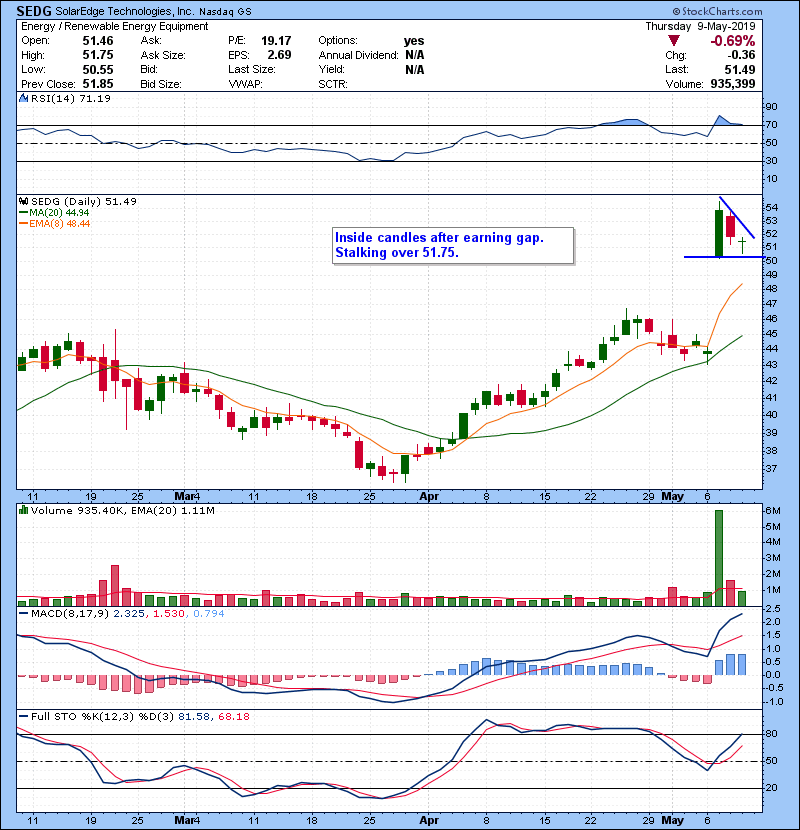
Task: Click the Energy / Renewable Energy Equipment sector text
Action: click(114, 26)
